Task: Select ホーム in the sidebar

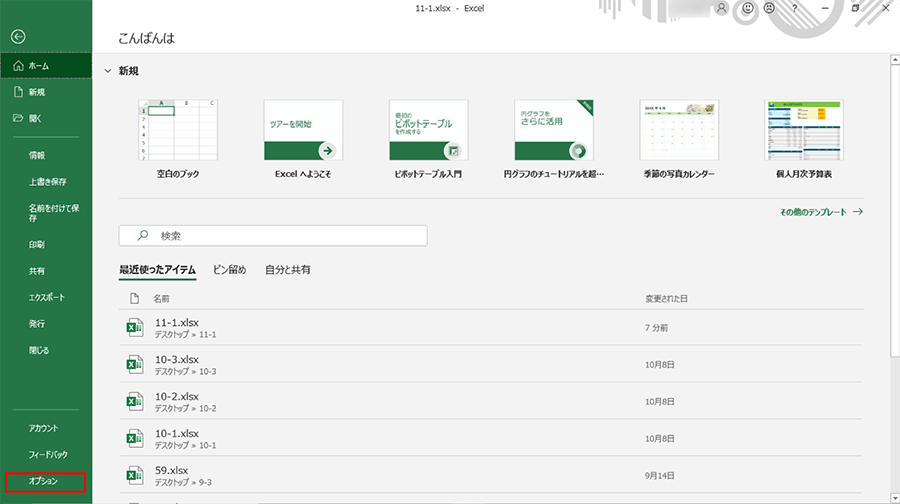Action: coord(46,66)
